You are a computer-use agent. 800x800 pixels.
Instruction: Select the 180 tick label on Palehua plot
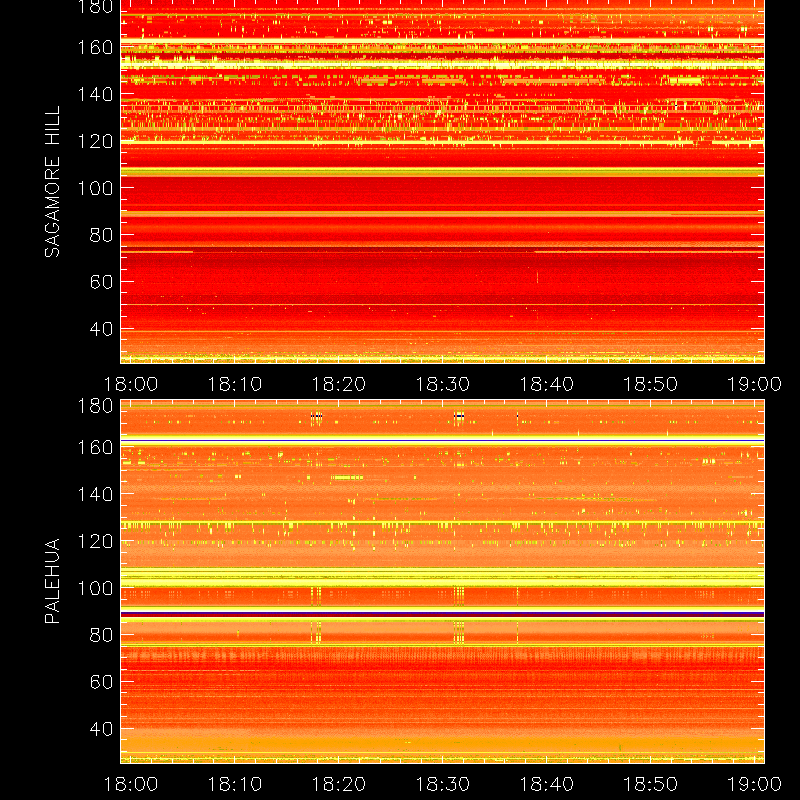95,406
